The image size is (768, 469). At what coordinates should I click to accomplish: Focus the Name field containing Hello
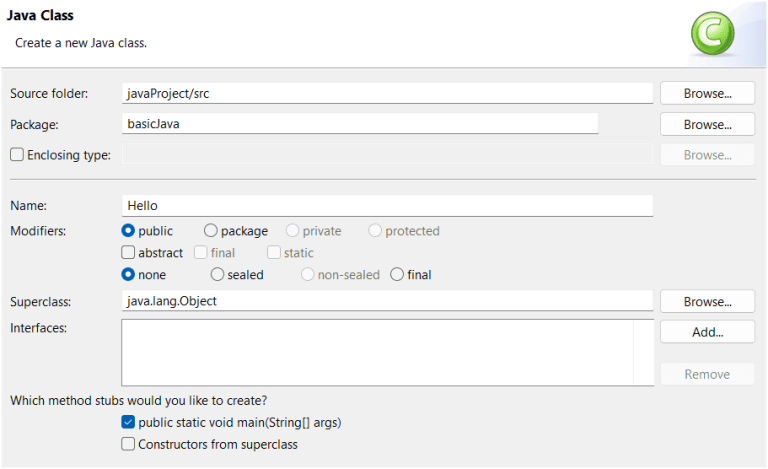[x=386, y=205]
